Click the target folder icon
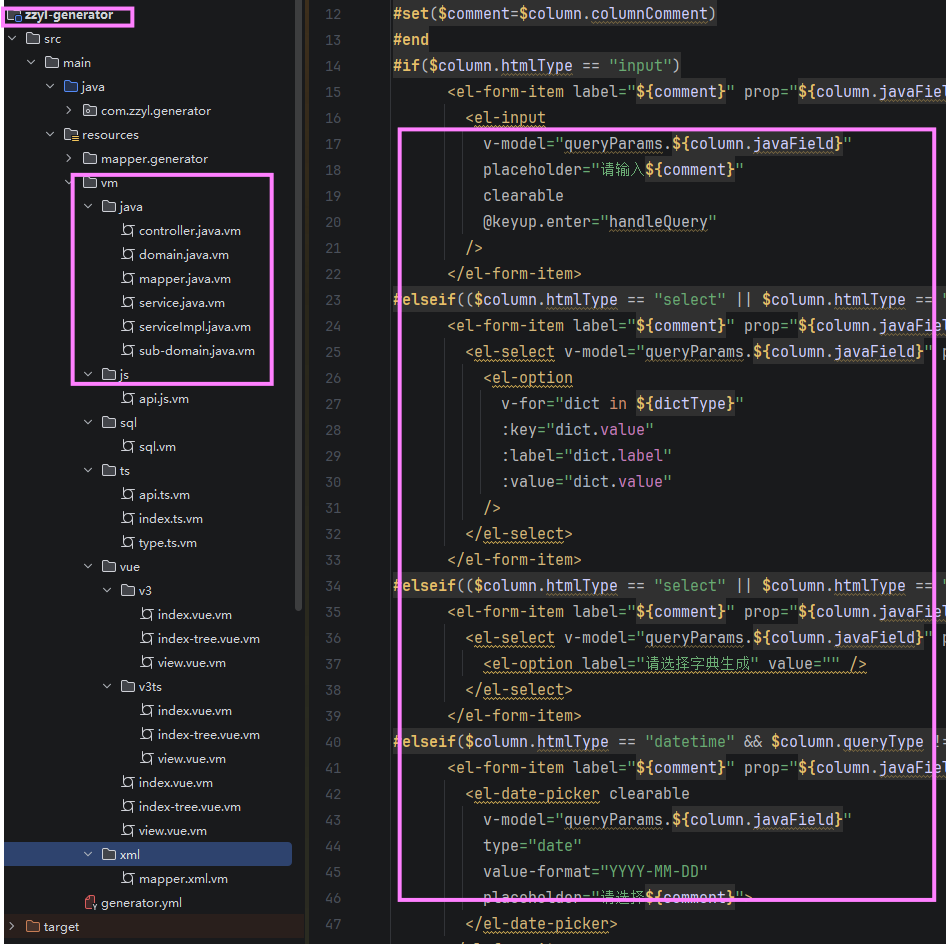The height and width of the screenshot is (944, 946). 33,927
